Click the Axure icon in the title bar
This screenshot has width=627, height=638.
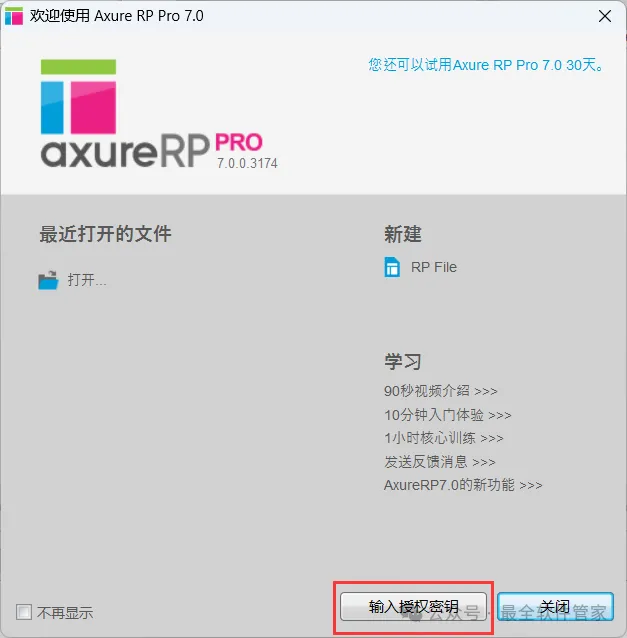pyautogui.click(x=14, y=16)
